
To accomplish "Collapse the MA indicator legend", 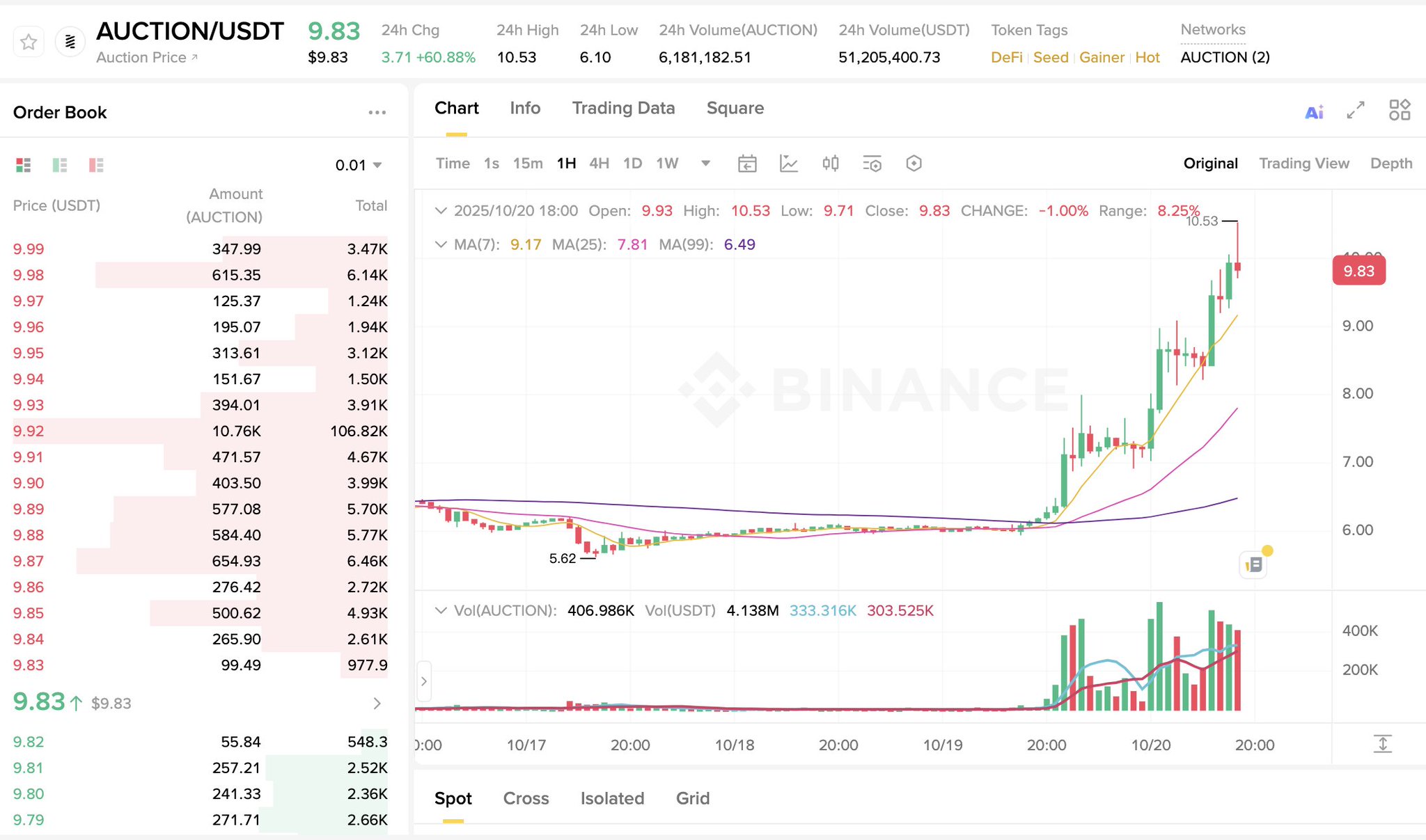I will coord(440,244).
